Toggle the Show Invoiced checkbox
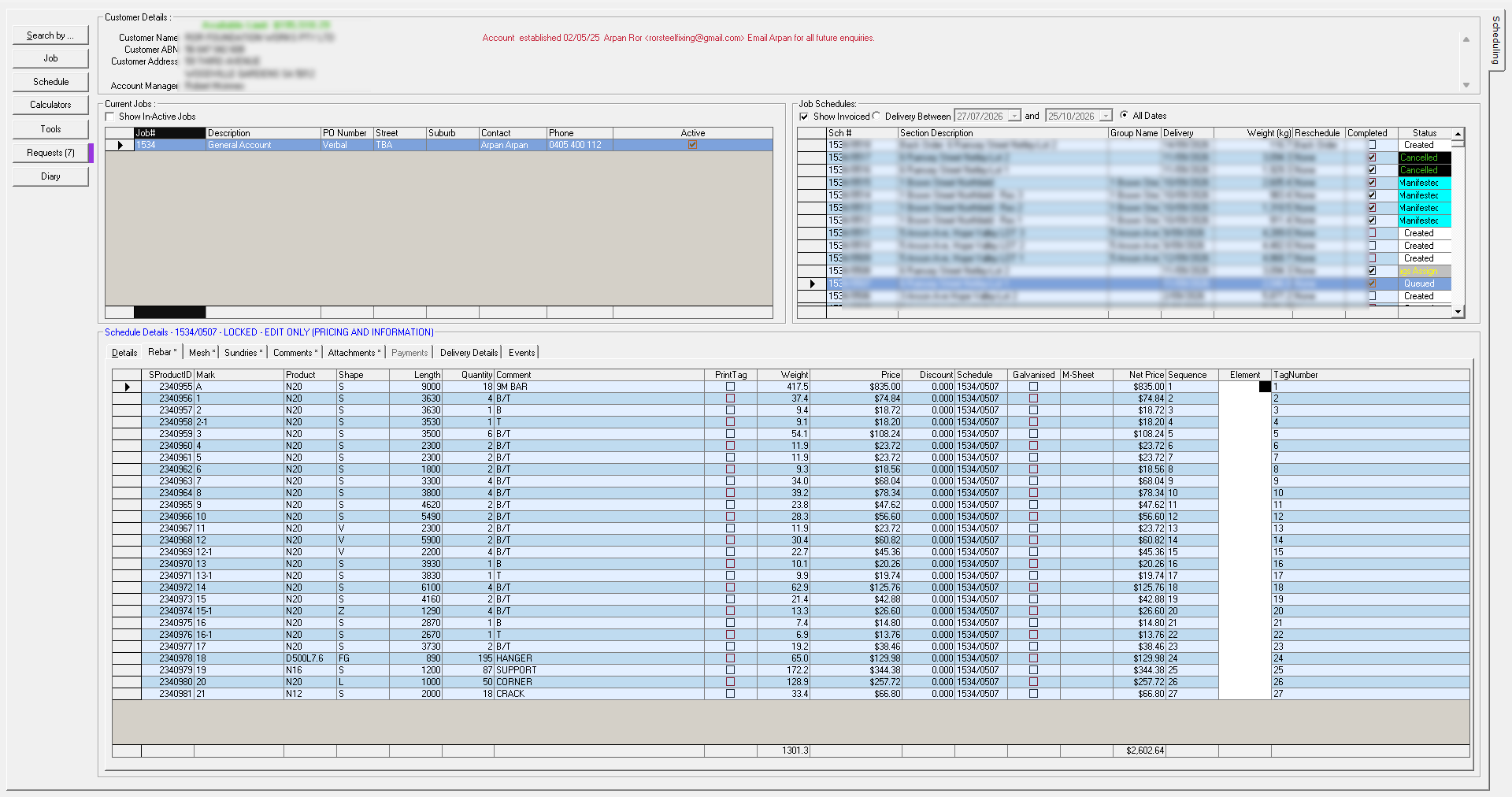This screenshot has width=1512, height=797. point(803,117)
